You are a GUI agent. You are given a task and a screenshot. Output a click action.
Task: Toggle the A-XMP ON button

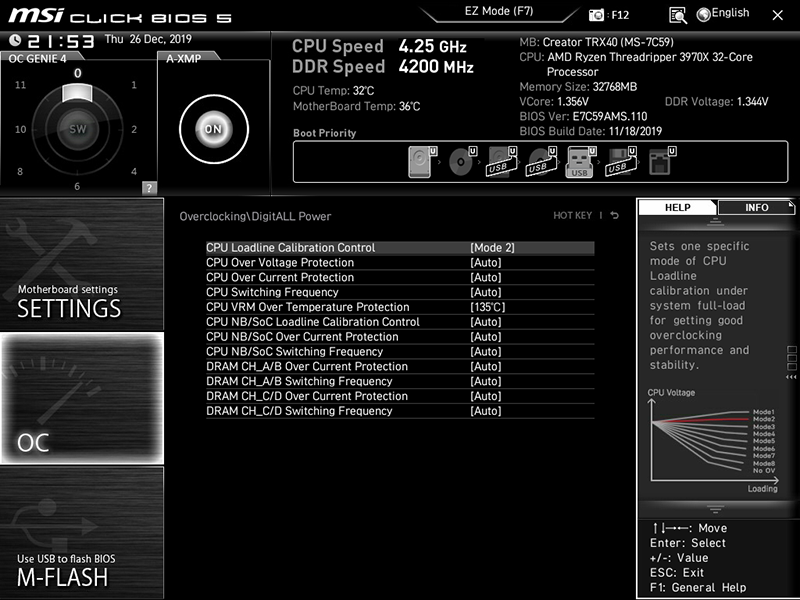tap(214, 129)
